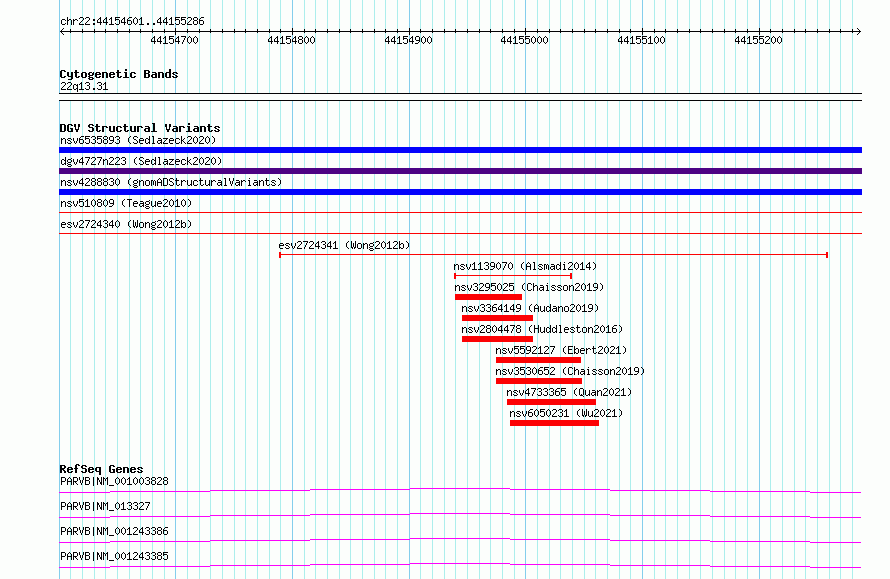Open variant nsv5592127 (Ebert2021) label
This screenshot has height=579, width=890.
coord(561,350)
